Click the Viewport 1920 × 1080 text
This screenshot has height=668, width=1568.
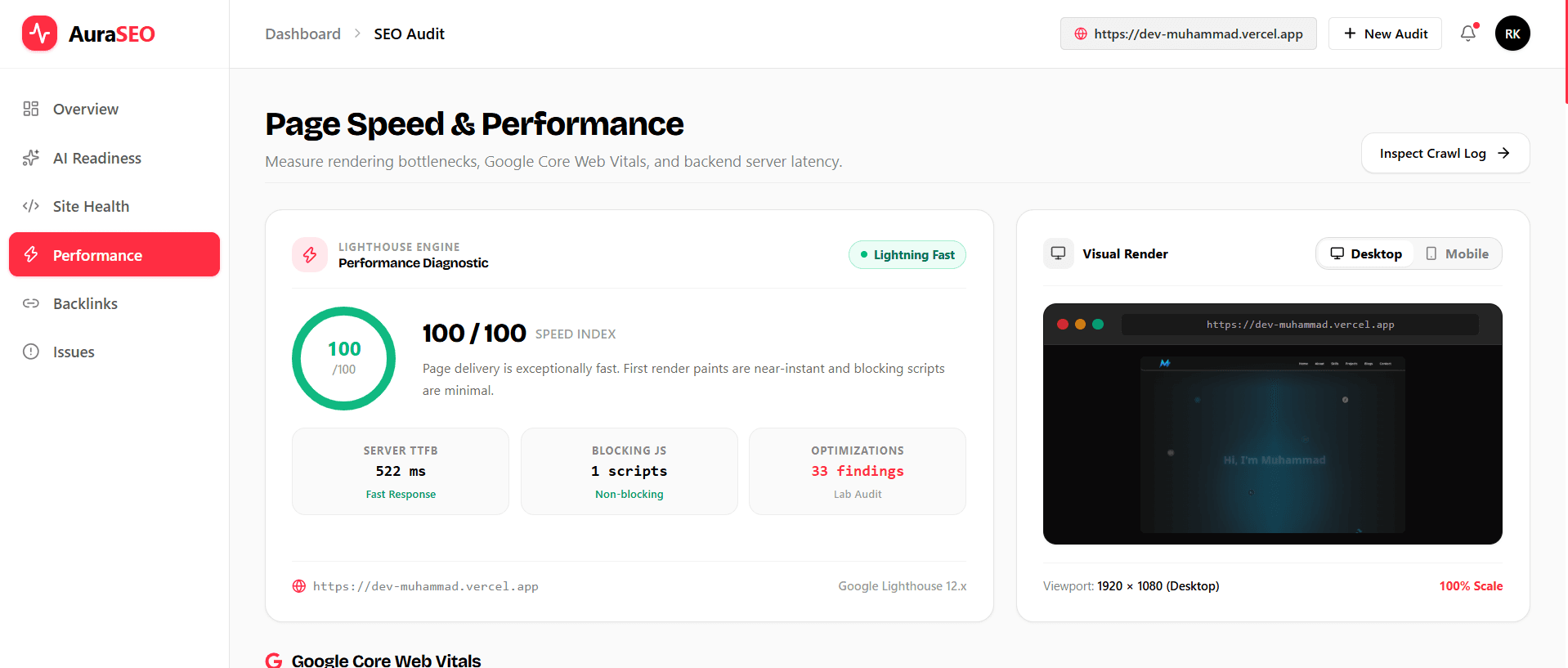(x=1131, y=586)
